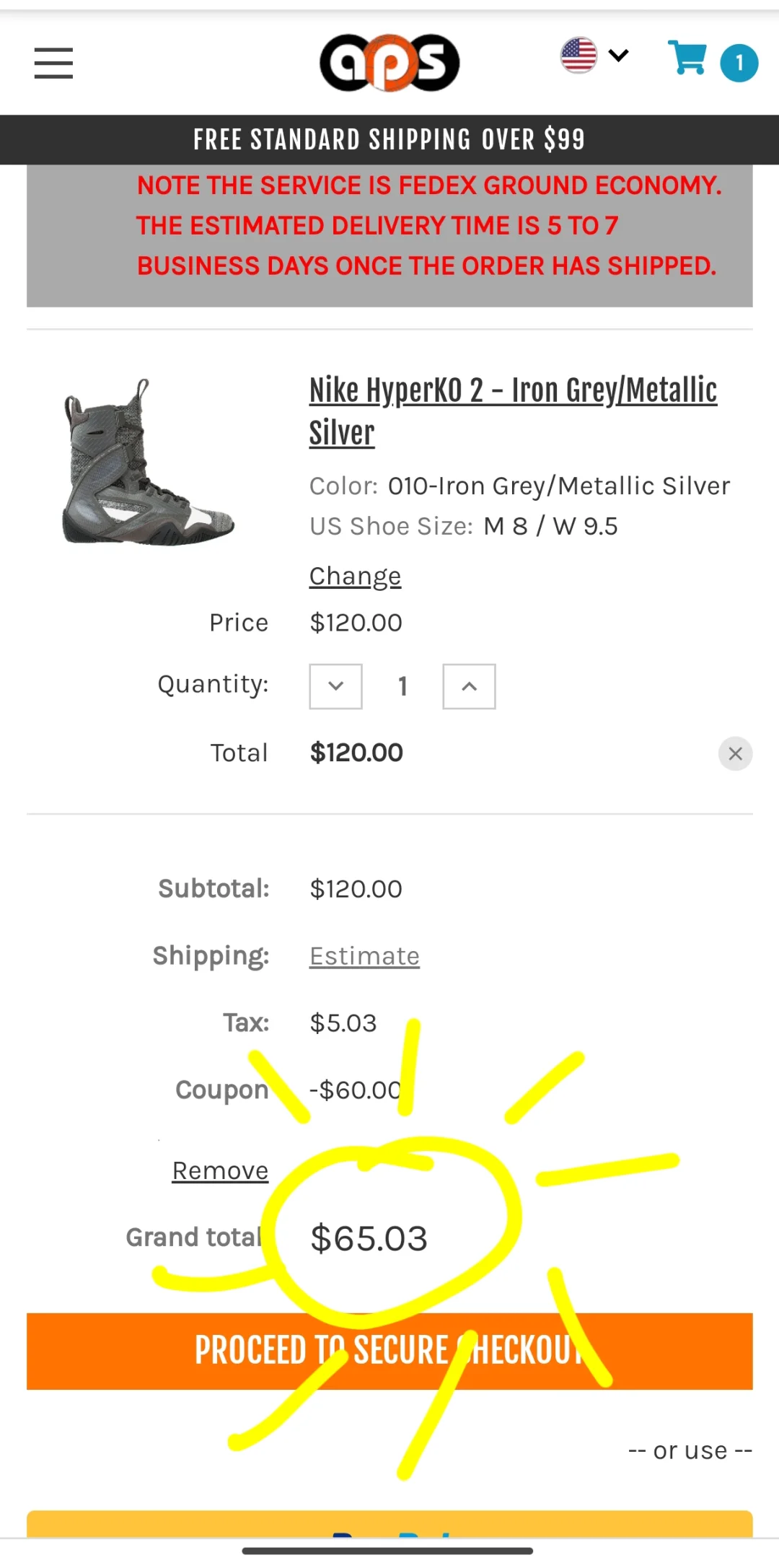
Task: Remove the applied coupon
Action: 220,1170
